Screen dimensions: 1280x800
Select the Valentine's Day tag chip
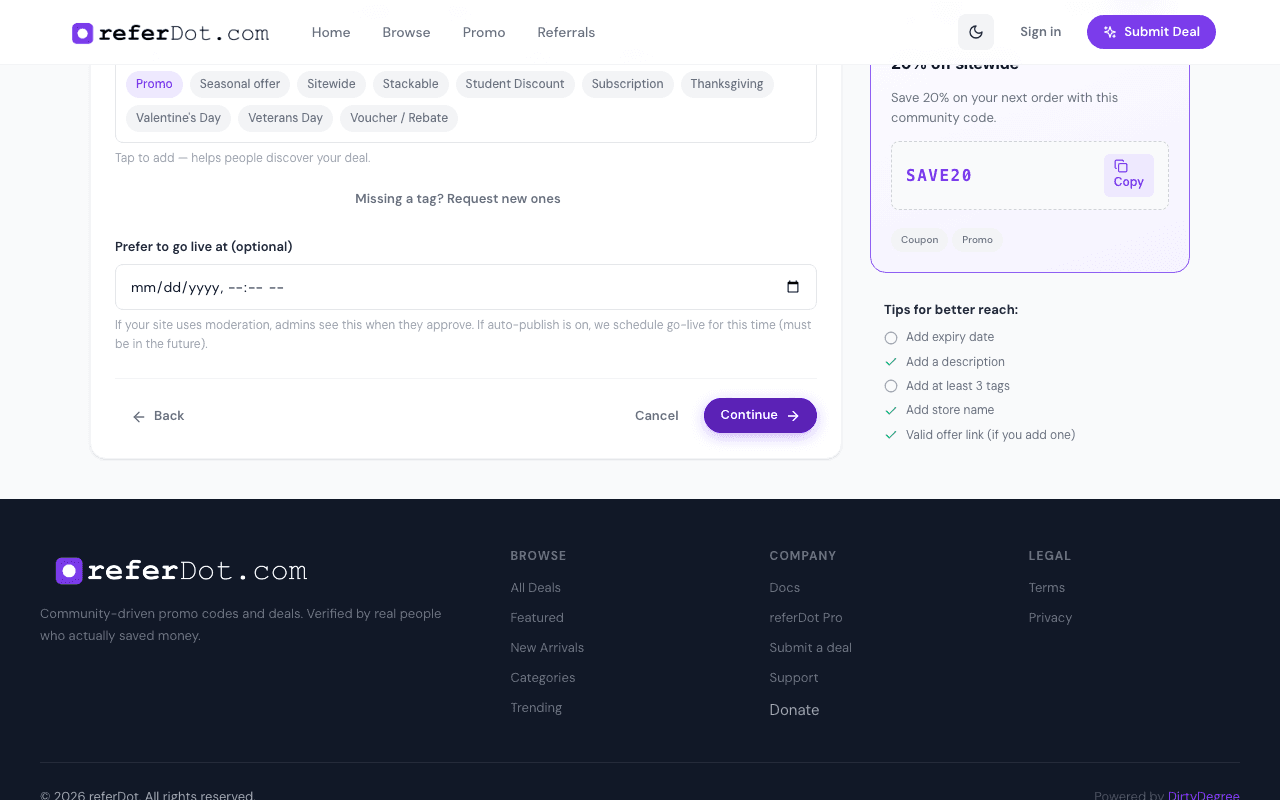[x=178, y=118]
